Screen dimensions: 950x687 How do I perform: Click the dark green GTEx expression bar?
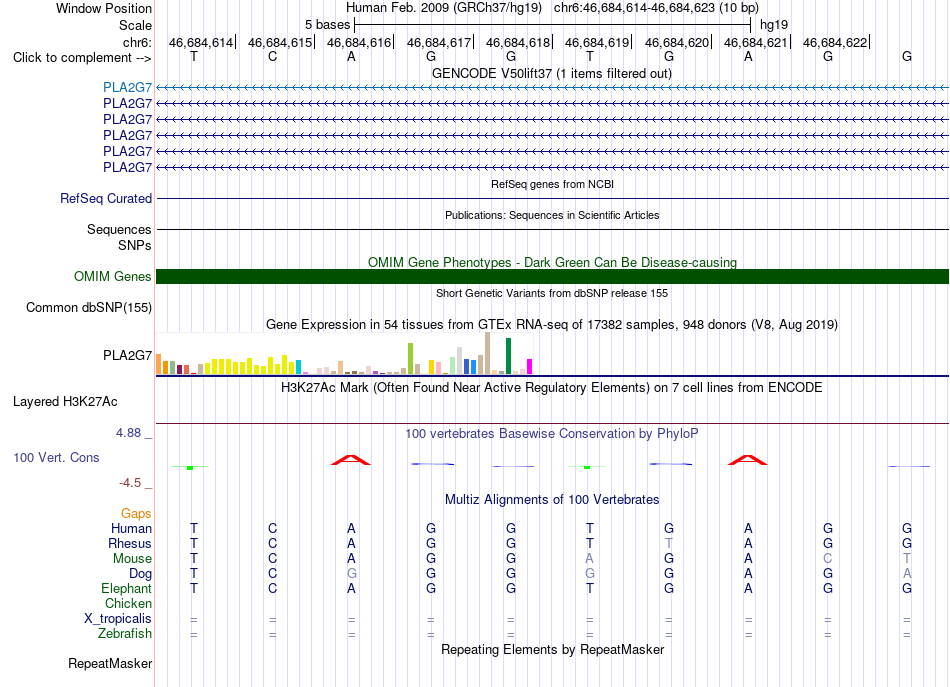pyautogui.click(x=508, y=356)
